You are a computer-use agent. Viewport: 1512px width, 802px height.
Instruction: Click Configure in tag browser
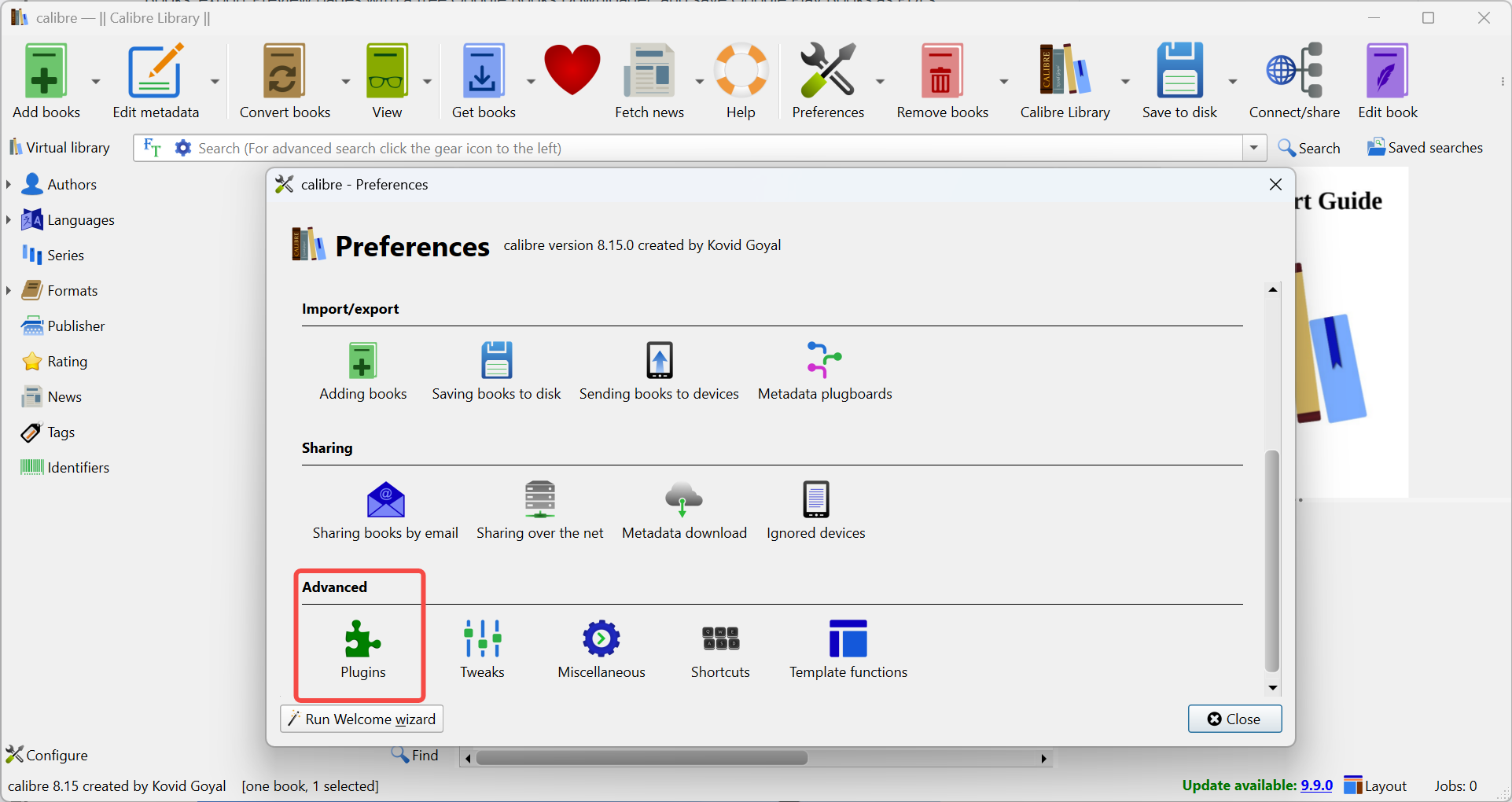[46, 755]
